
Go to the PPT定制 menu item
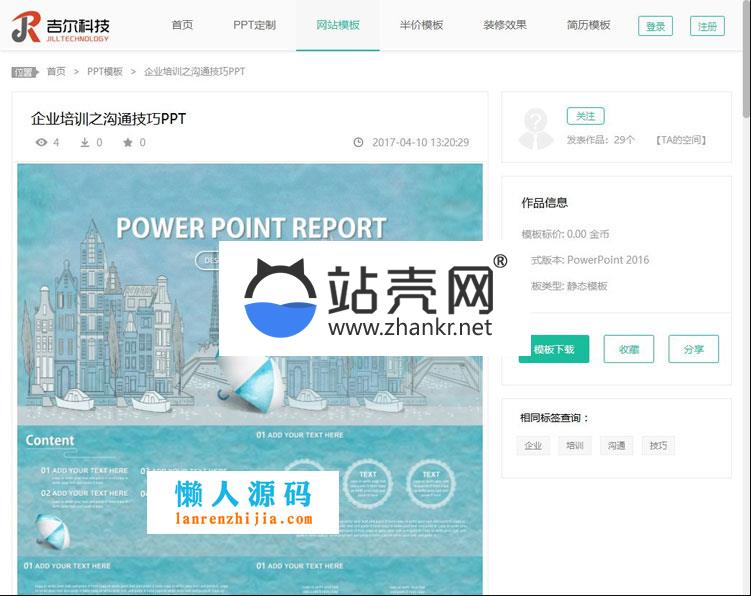click(x=254, y=25)
